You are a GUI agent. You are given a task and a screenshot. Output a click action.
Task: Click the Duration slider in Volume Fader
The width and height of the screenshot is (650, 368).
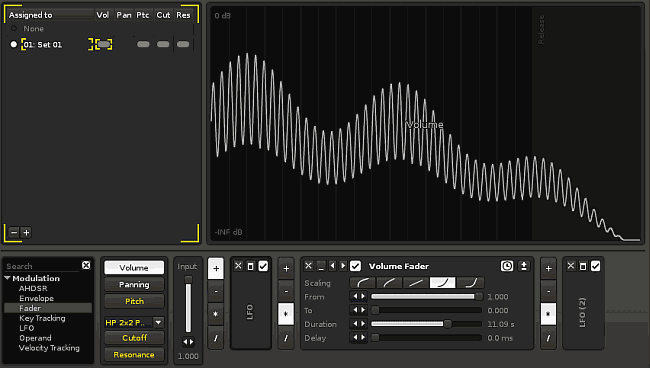click(x=426, y=324)
